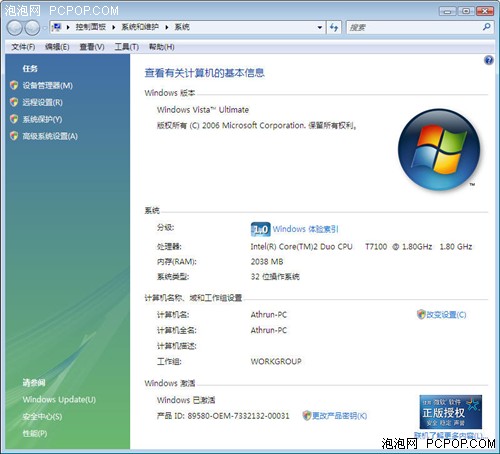The height and width of the screenshot is (454, 500).
Task: Expand the arrow after 控制面板 in breadcrumb
Action: (113, 27)
